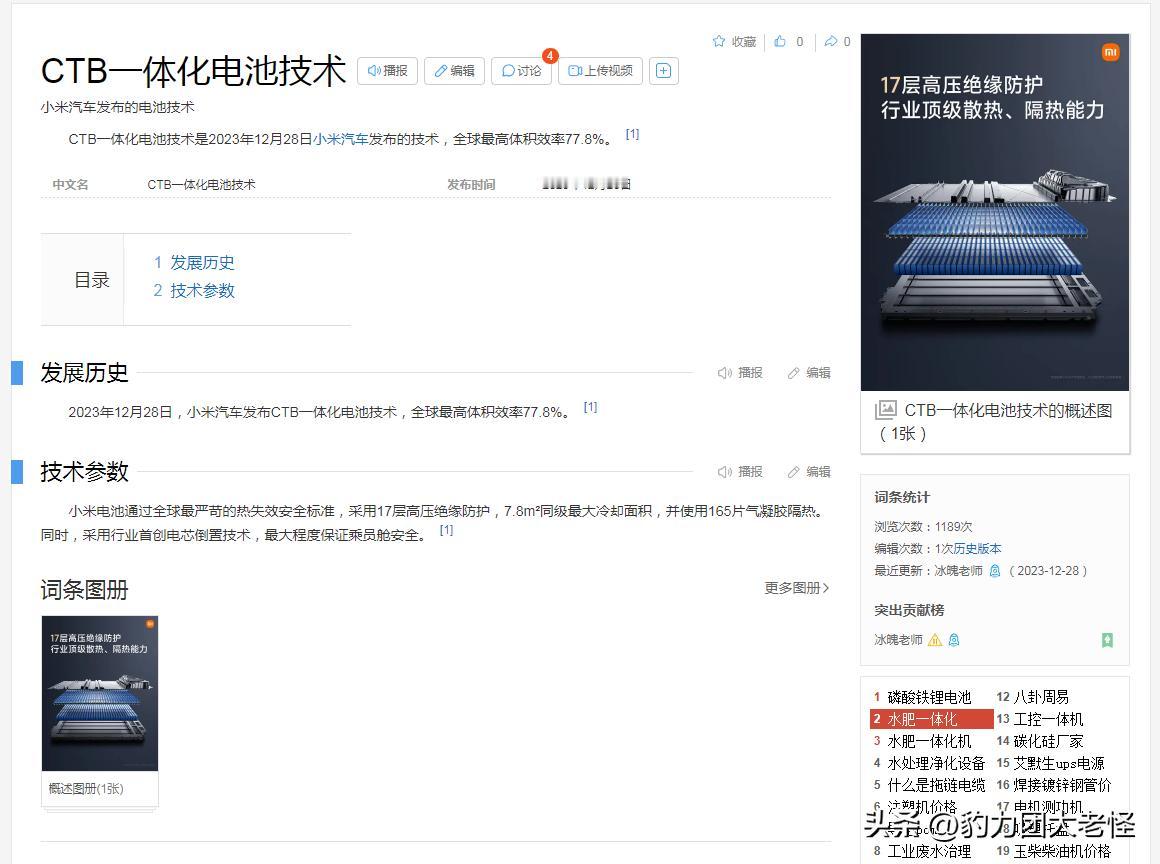Click reference [1] in 技术参数 paragraph
Viewport: 1160px width, 864px height.
point(446,530)
